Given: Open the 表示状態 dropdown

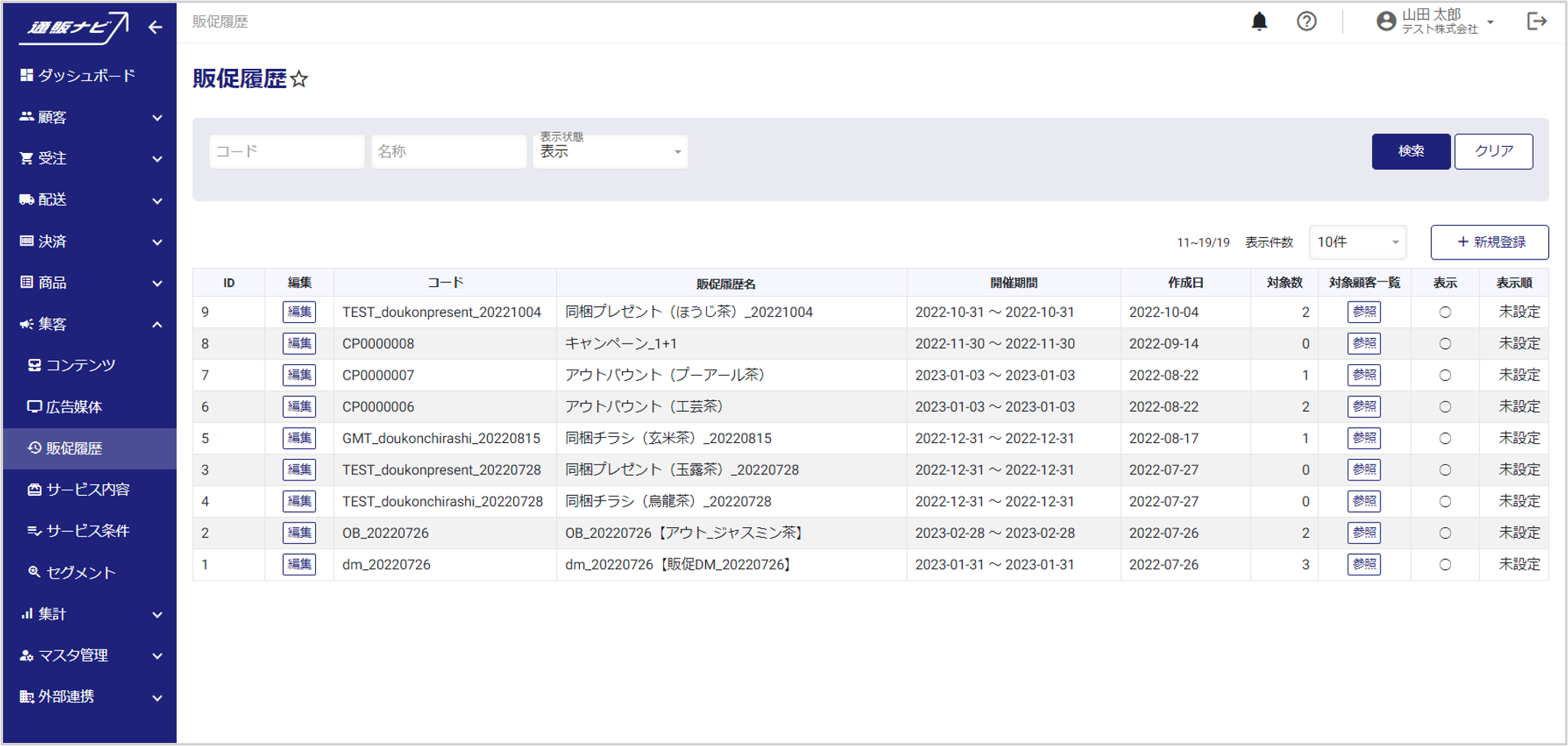Looking at the screenshot, I should click(x=610, y=151).
